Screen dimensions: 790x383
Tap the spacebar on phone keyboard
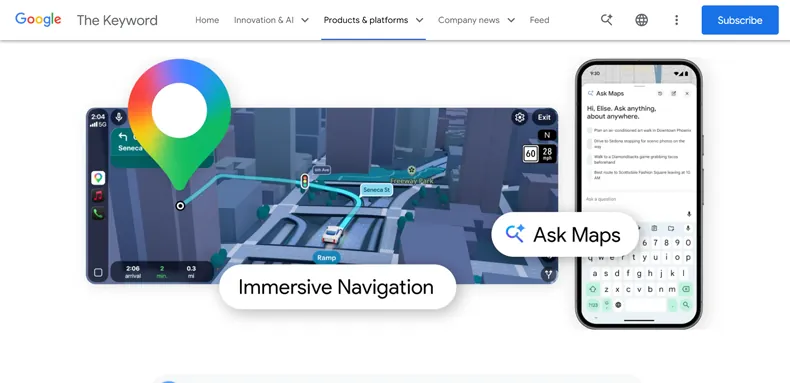click(x=646, y=305)
